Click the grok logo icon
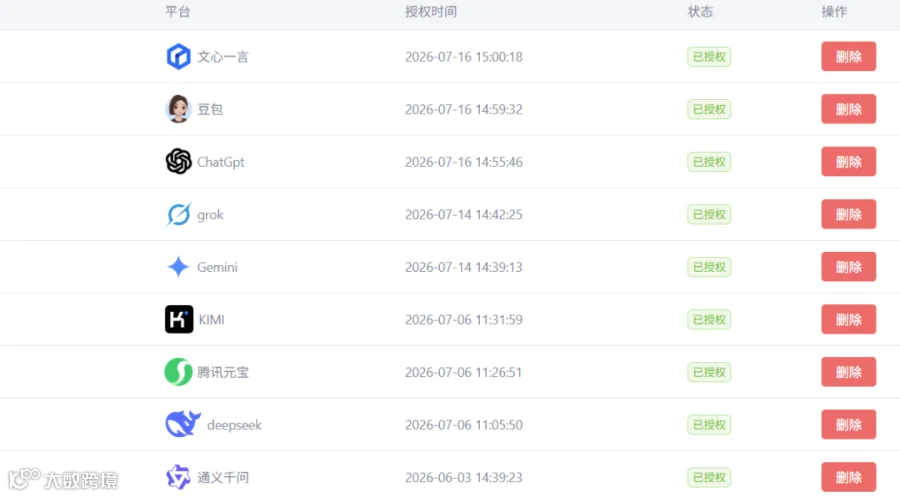Screen dimensions: 900x497 click(x=179, y=215)
